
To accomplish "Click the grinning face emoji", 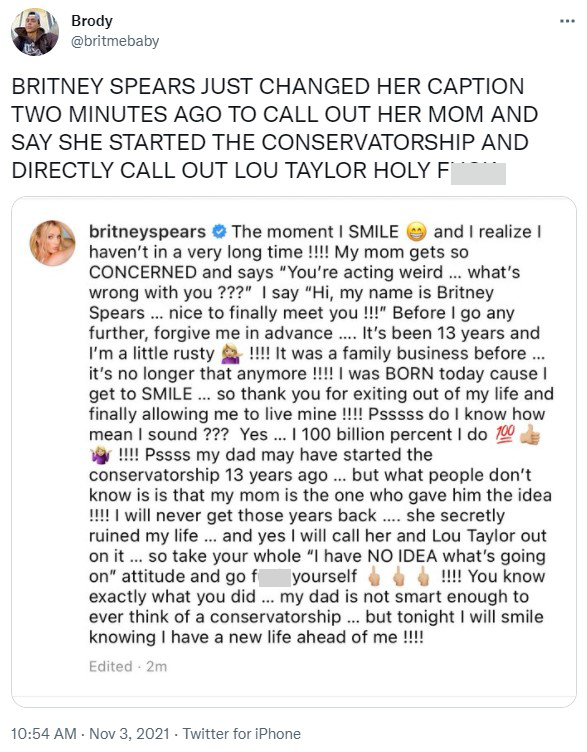I will pos(416,232).
